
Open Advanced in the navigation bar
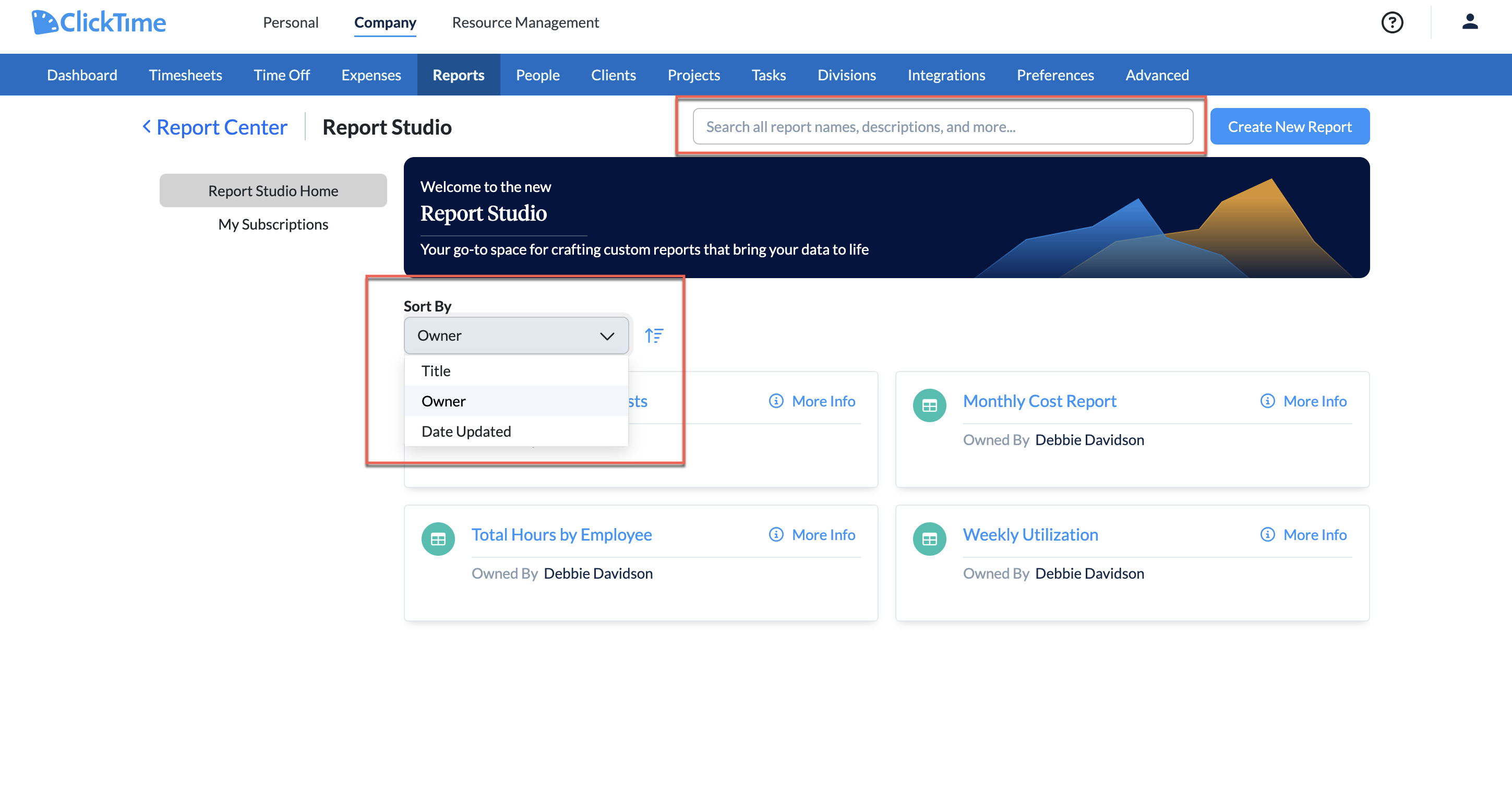(x=1157, y=75)
